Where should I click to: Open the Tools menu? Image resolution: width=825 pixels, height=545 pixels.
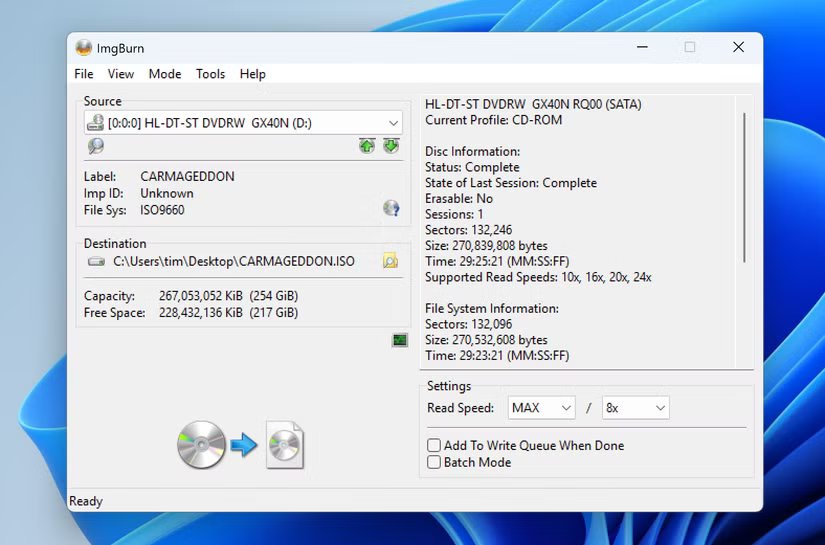coord(210,74)
